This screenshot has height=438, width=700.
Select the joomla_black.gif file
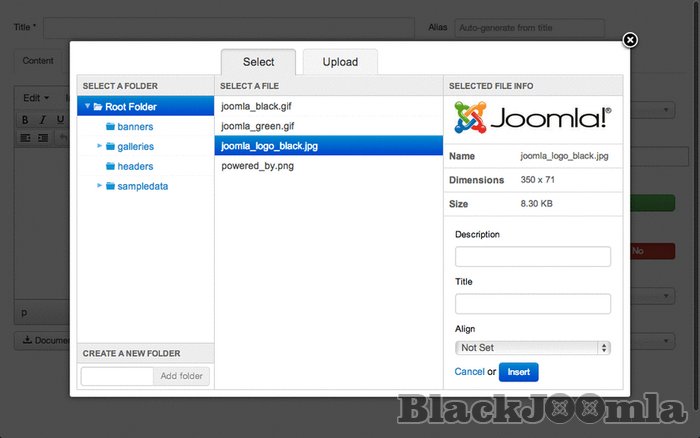click(x=257, y=107)
